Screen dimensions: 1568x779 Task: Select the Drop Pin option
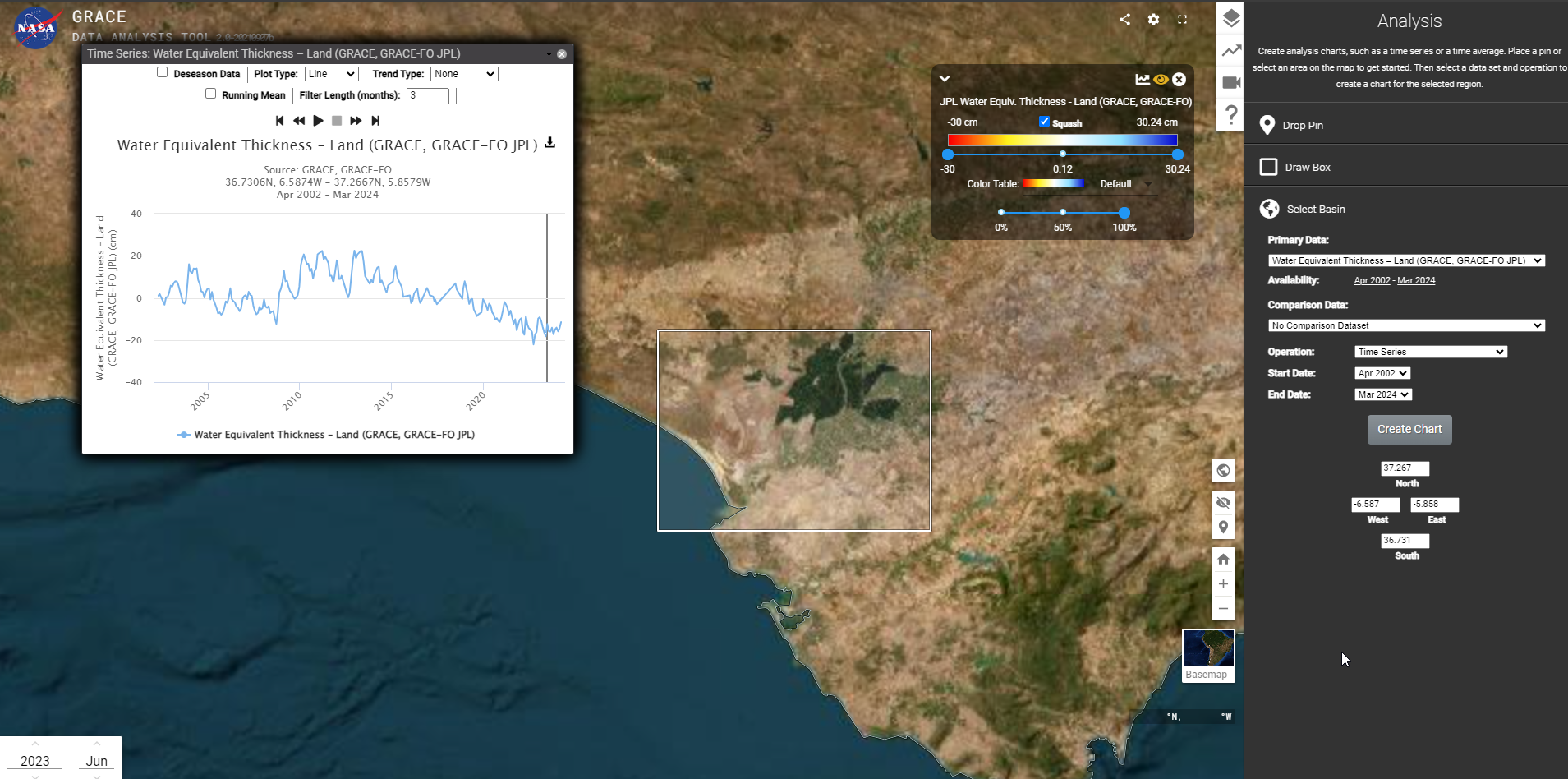[1302, 125]
